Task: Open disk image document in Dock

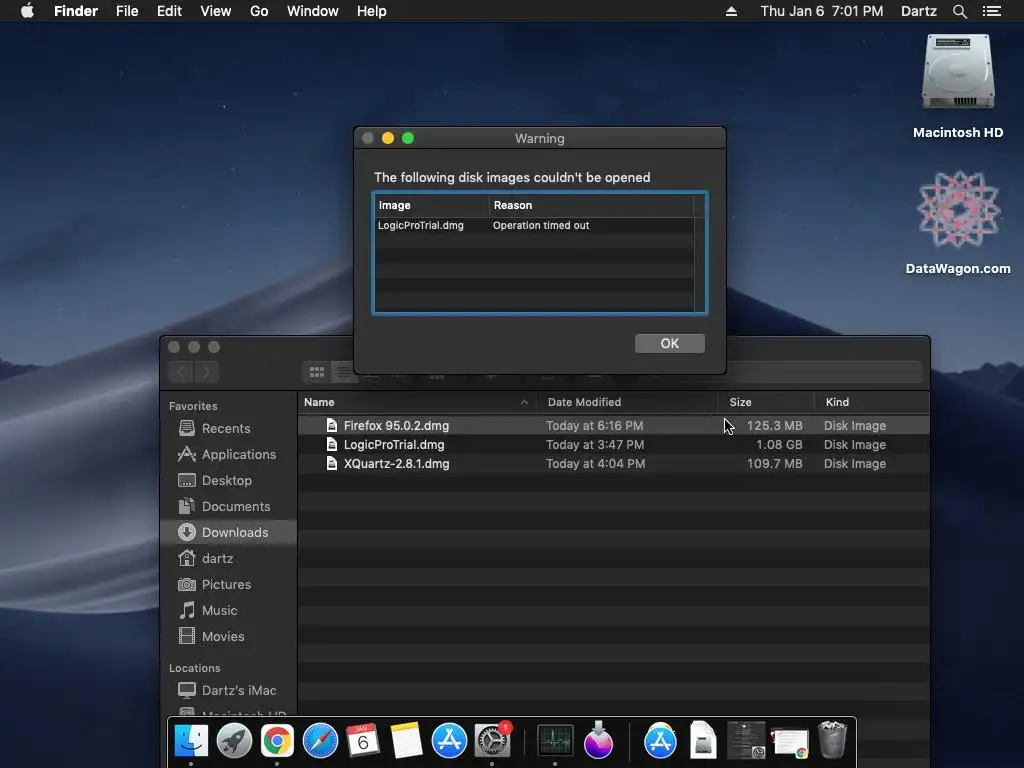Action: pyautogui.click(x=703, y=741)
